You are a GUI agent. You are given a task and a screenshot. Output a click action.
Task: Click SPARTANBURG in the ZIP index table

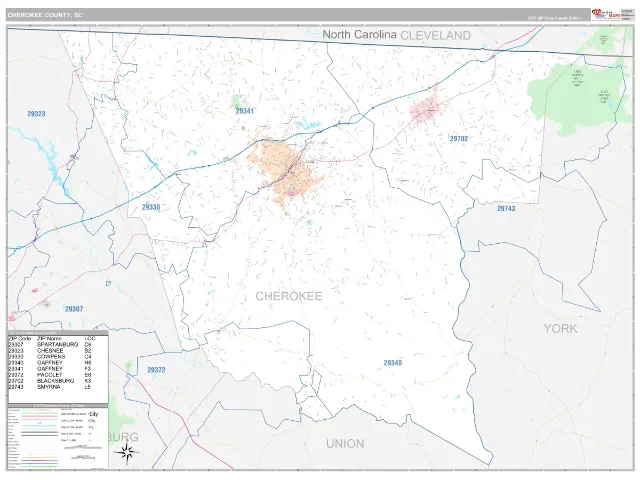[x=58, y=344]
